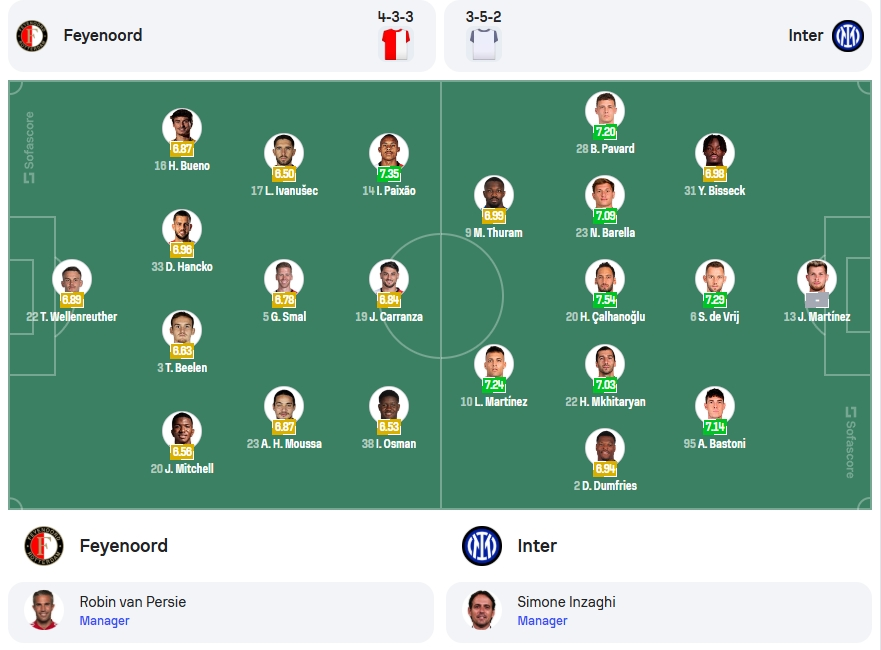Click Feyenoord's red and white kit icon
Viewport: 881px width, 650px height.
pyautogui.click(x=396, y=44)
